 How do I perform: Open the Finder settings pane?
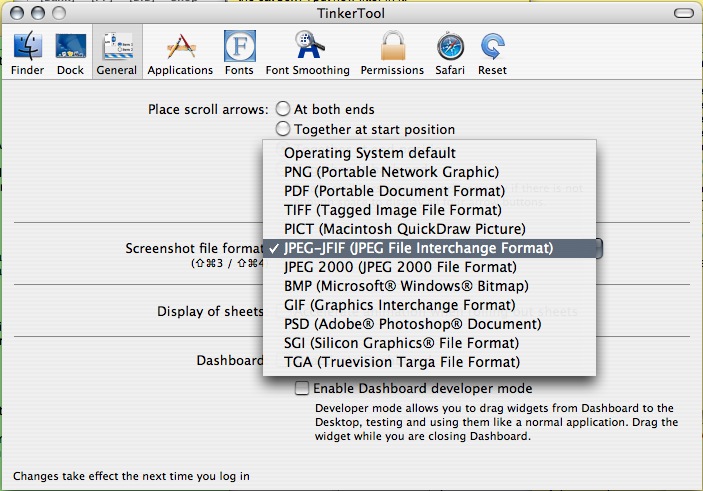tap(28, 52)
